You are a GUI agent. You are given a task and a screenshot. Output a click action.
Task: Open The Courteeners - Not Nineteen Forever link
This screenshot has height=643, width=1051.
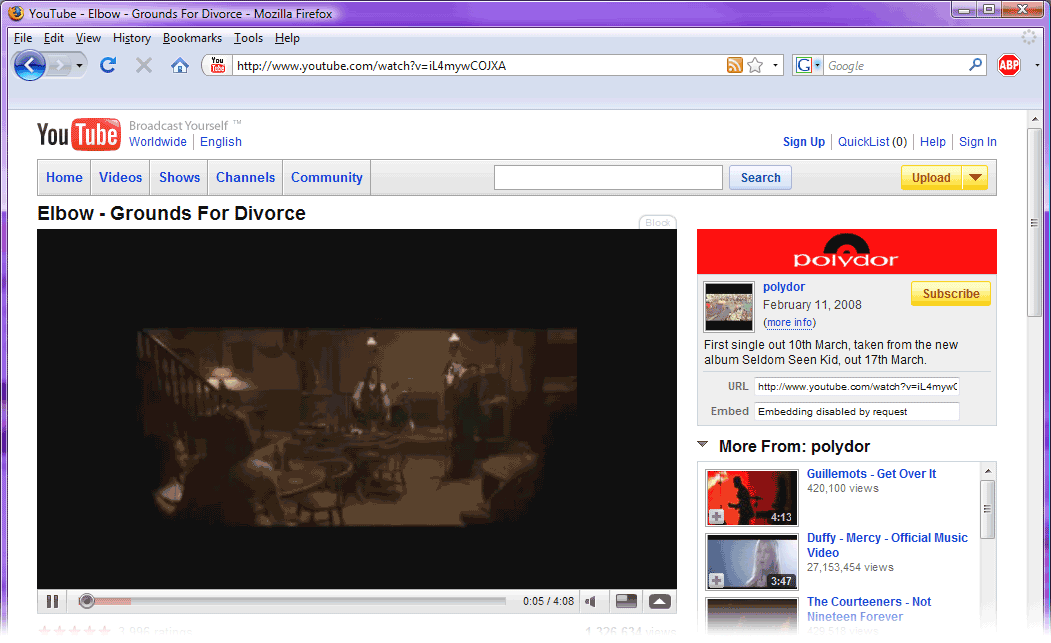[869, 609]
